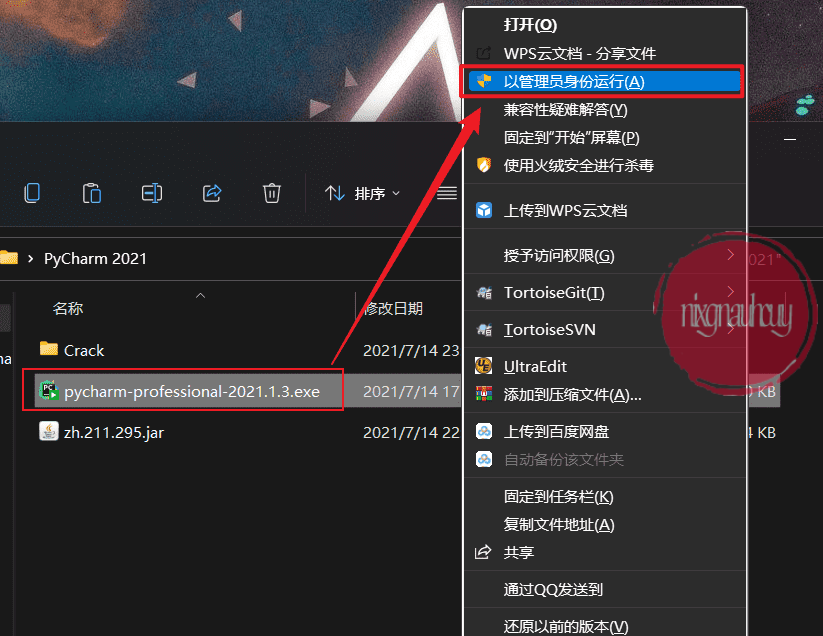Select pycharm-professional-2021.1.3.exe file
This screenshot has width=823, height=636.
click(192, 391)
